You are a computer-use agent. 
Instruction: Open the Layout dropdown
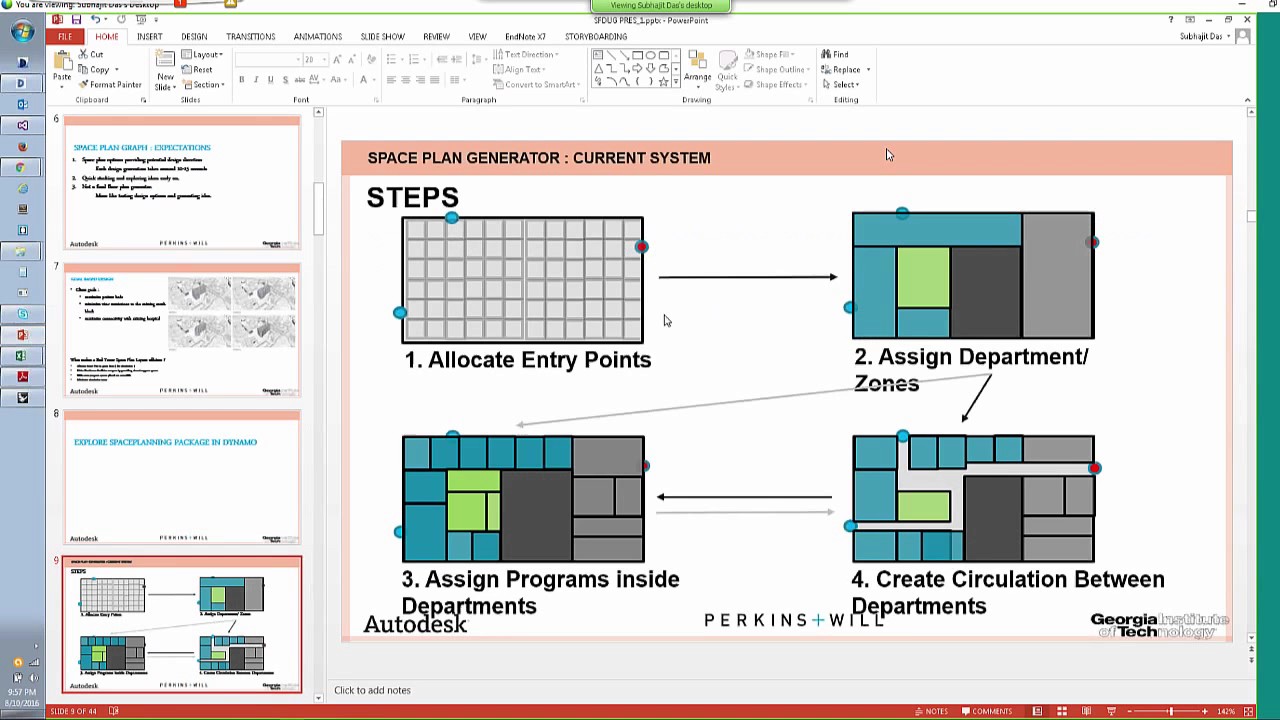point(204,55)
